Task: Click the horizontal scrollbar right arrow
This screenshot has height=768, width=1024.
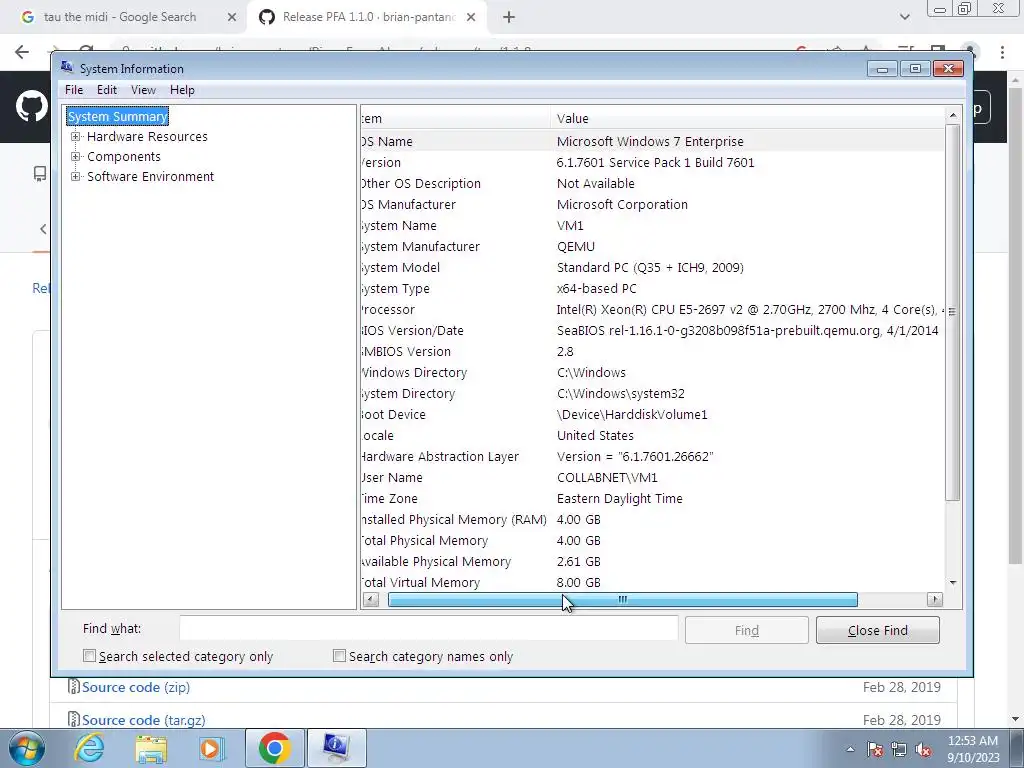Action: (935, 599)
